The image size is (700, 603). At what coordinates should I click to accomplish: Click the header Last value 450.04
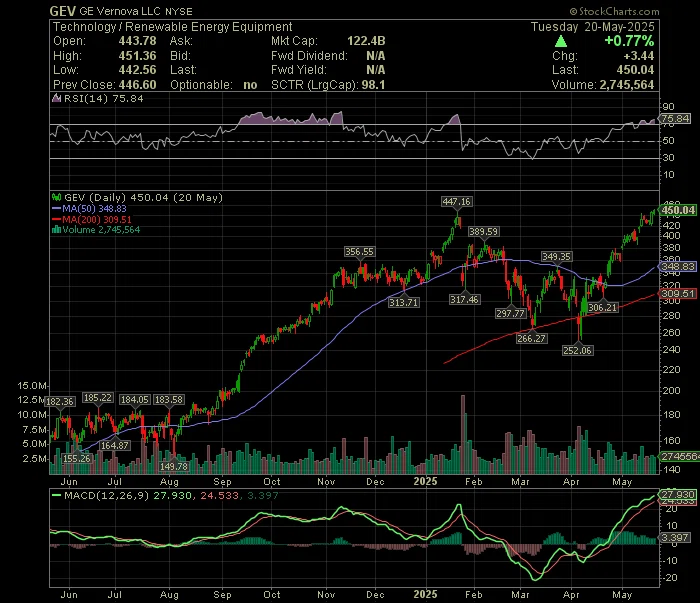635,70
